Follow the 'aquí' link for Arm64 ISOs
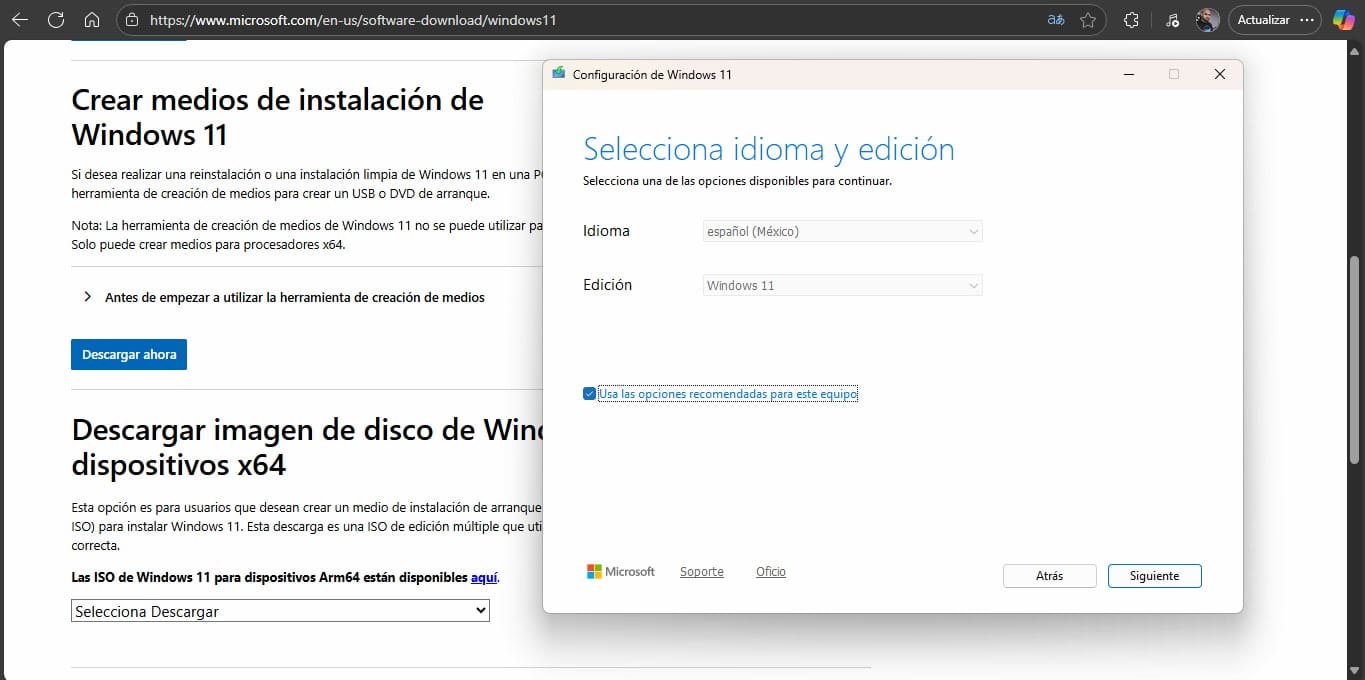This screenshot has height=680, width=1365. 484,577
